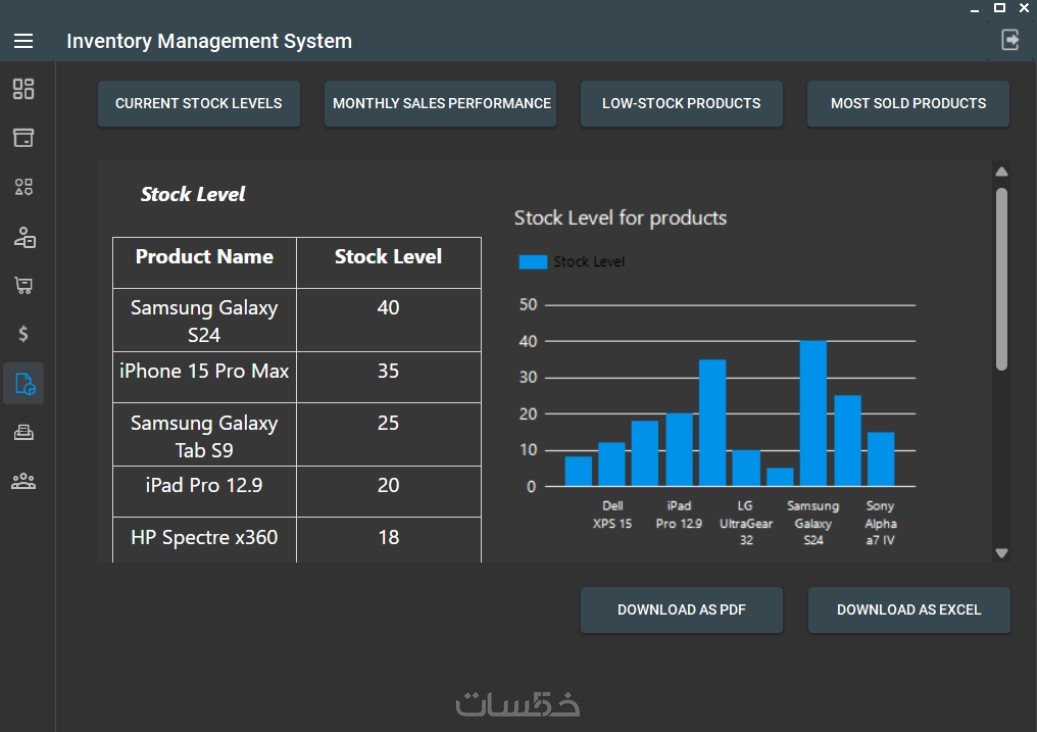Viewport: 1037px width, 732px height.
Task: Open the categories shapes icon in sidebar
Action: pos(23,186)
